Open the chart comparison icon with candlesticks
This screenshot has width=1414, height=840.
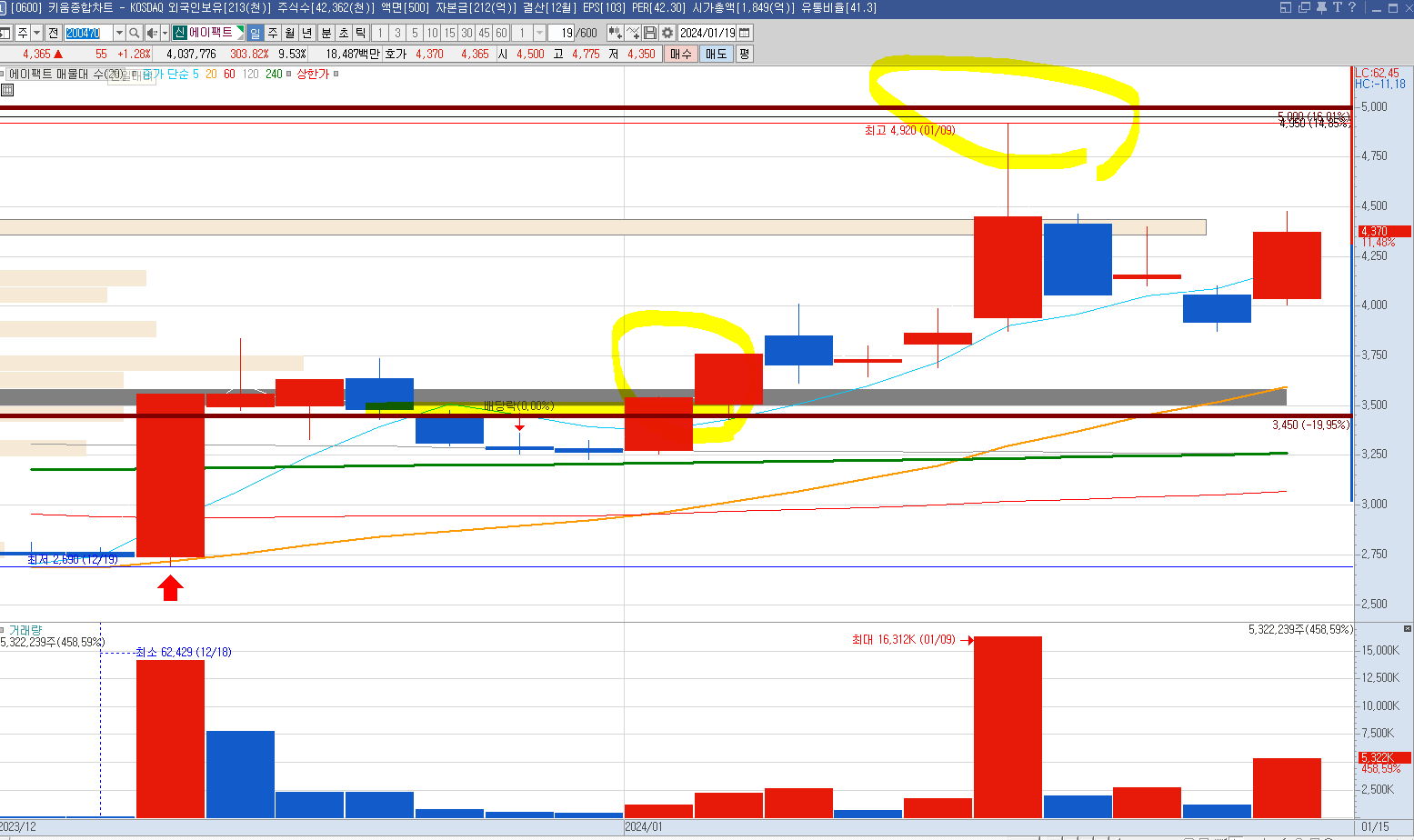click(x=616, y=33)
